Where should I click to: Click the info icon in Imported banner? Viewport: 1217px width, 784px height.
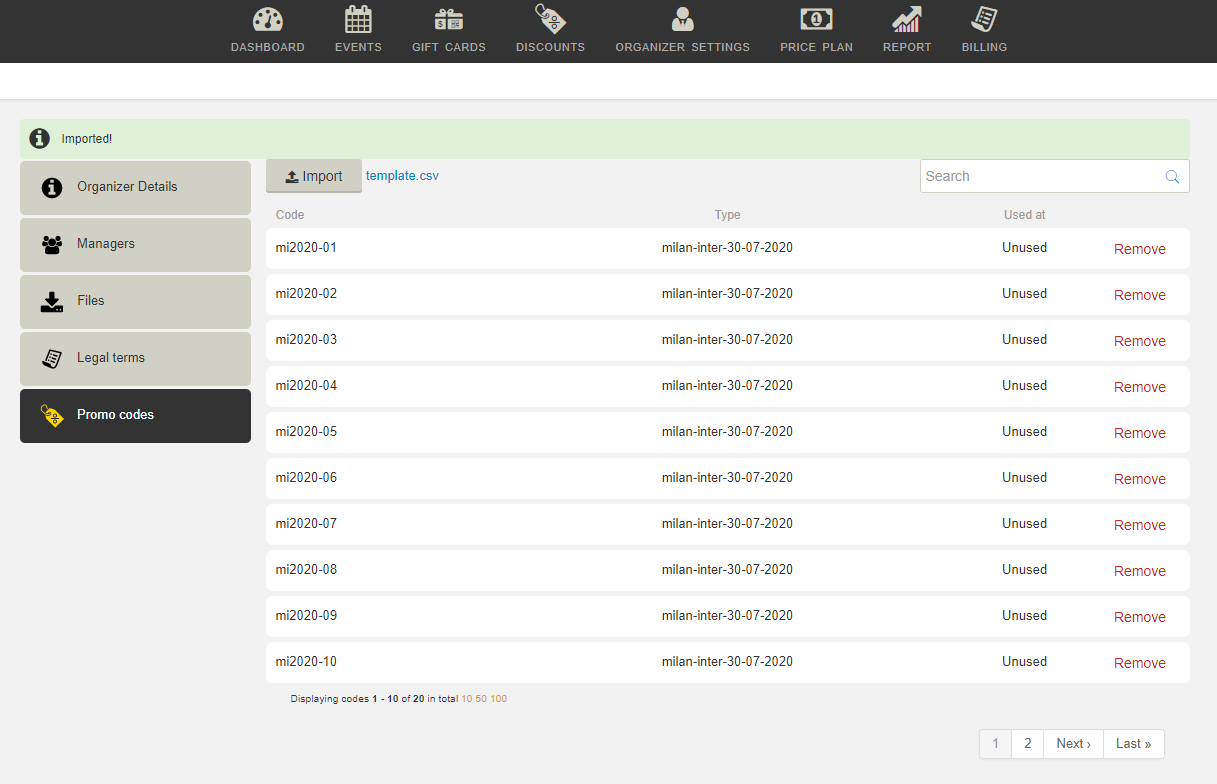pos(40,139)
